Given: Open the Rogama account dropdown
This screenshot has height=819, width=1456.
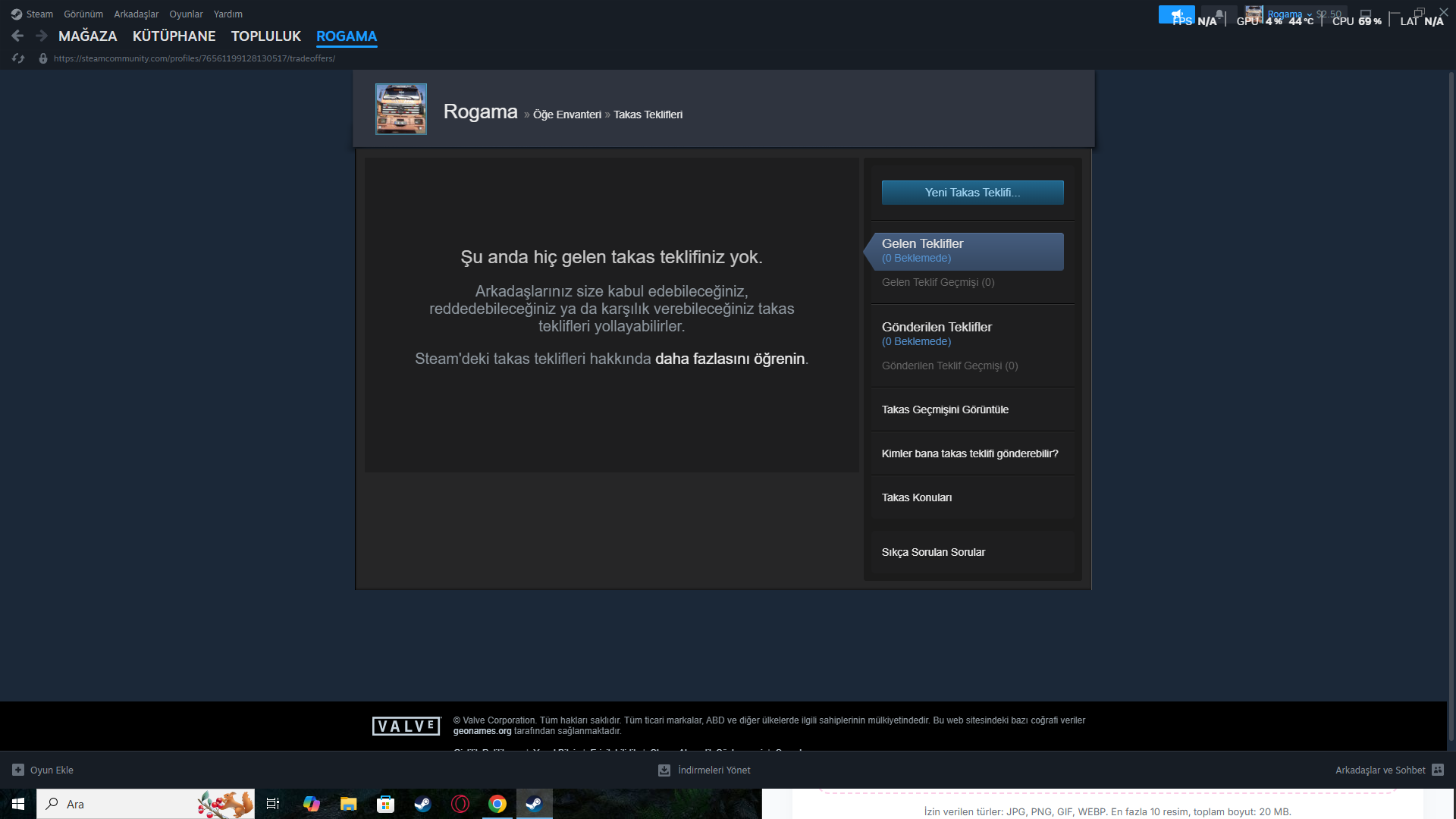Looking at the screenshot, I should [1288, 14].
